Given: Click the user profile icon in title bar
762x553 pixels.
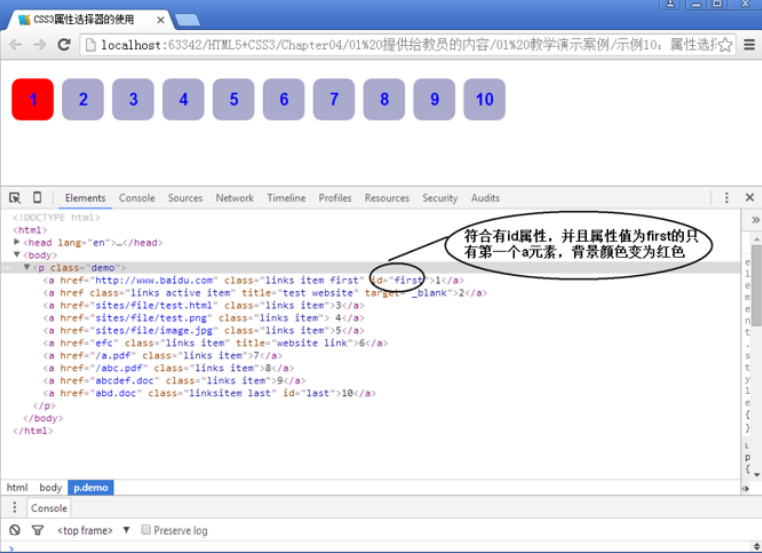Looking at the screenshot, I should (x=670, y=4).
